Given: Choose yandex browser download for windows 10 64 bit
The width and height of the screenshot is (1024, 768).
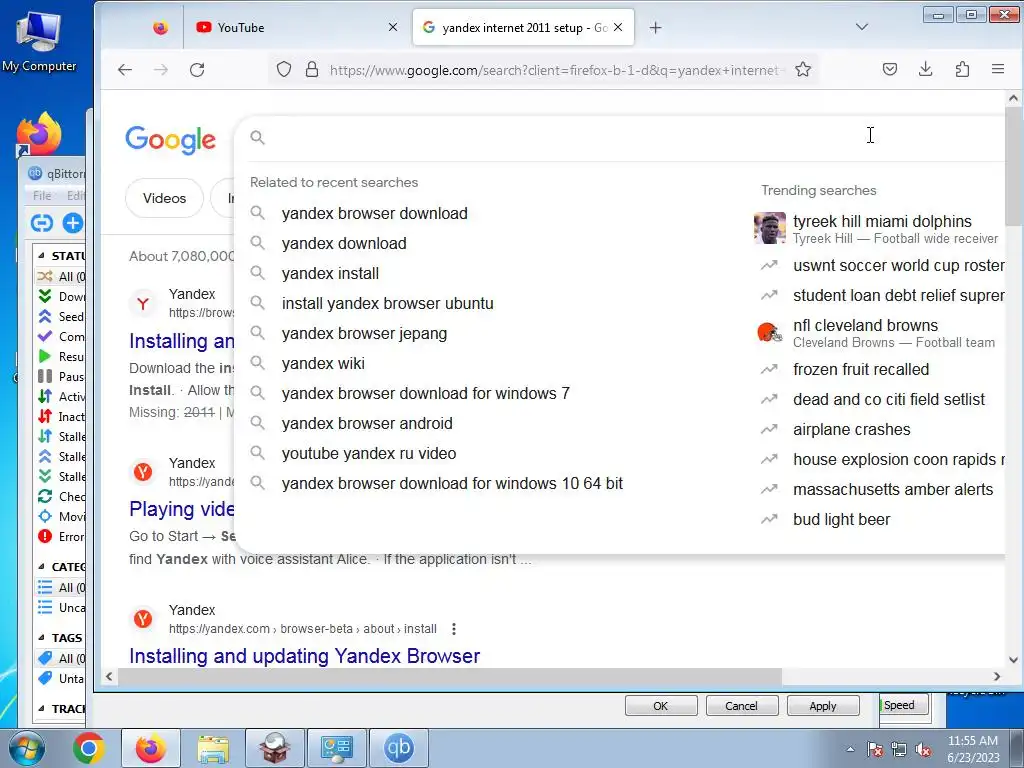Looking at the screenshot, I should 452,484.
